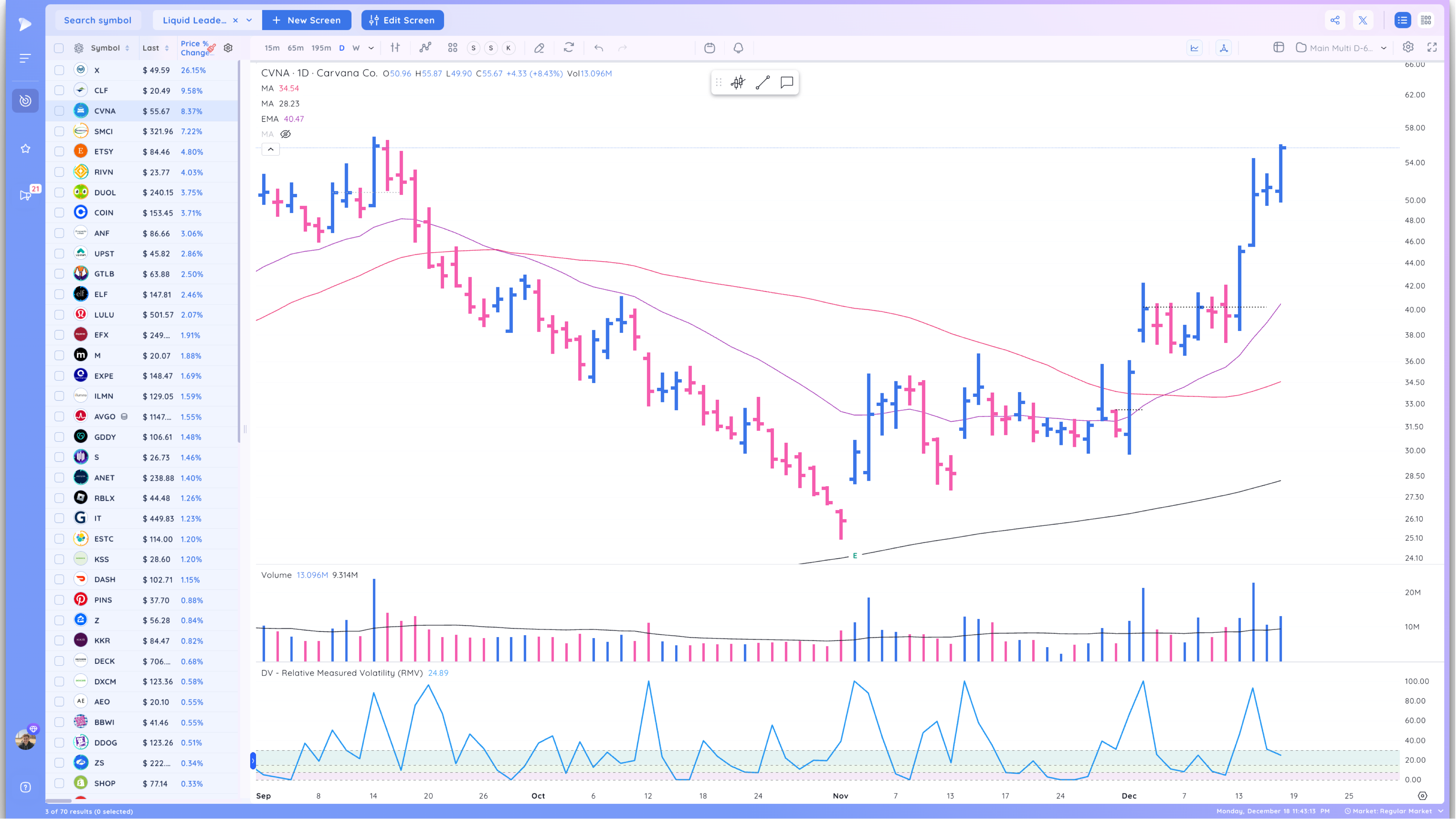Select the comment note tool

787,82
